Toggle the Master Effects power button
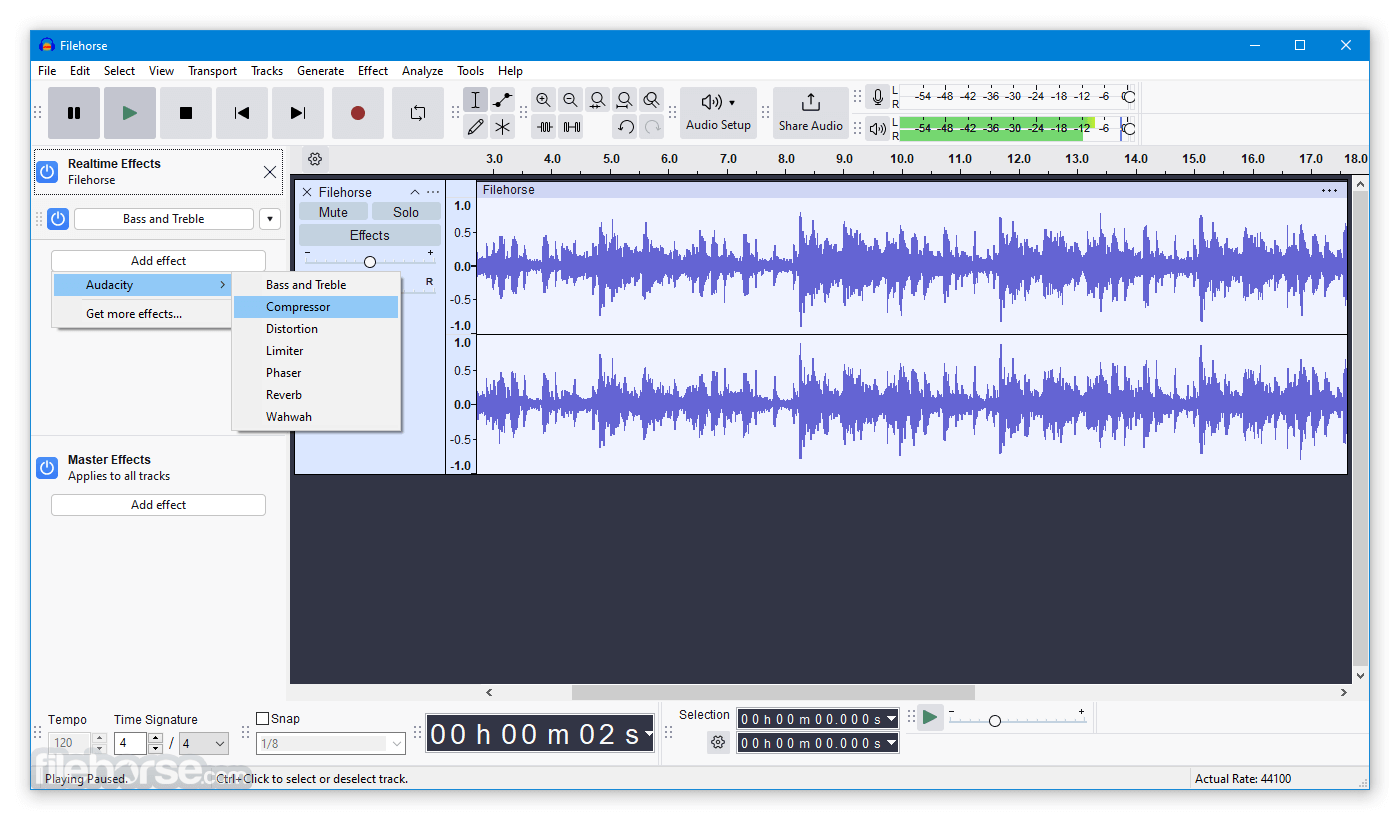1400x820 pixels. click(47, 468)
